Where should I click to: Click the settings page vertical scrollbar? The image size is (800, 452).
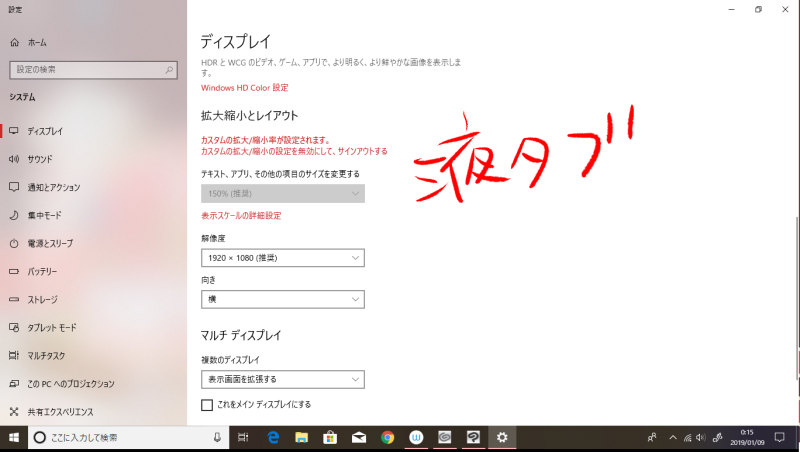(796, 297)
